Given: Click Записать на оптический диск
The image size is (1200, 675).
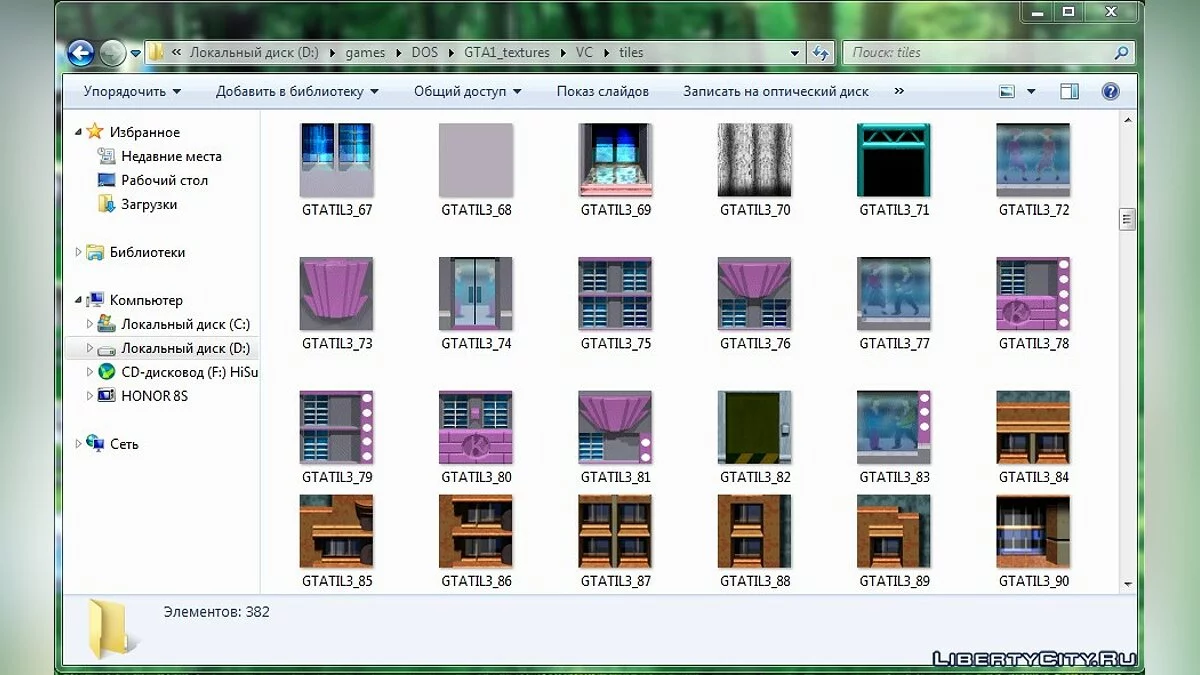Looking at the screenshot, I should tap(775, 91).
